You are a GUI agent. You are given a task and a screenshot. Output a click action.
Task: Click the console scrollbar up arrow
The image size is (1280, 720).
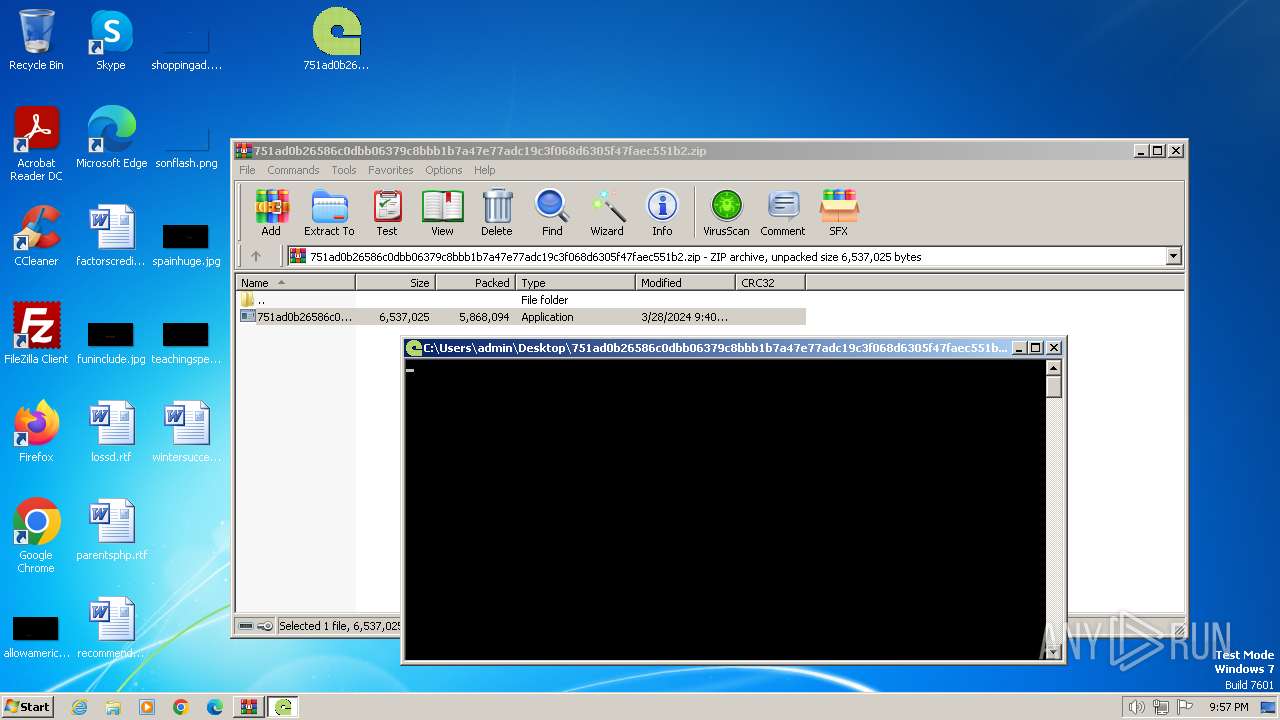point(1053,367)
